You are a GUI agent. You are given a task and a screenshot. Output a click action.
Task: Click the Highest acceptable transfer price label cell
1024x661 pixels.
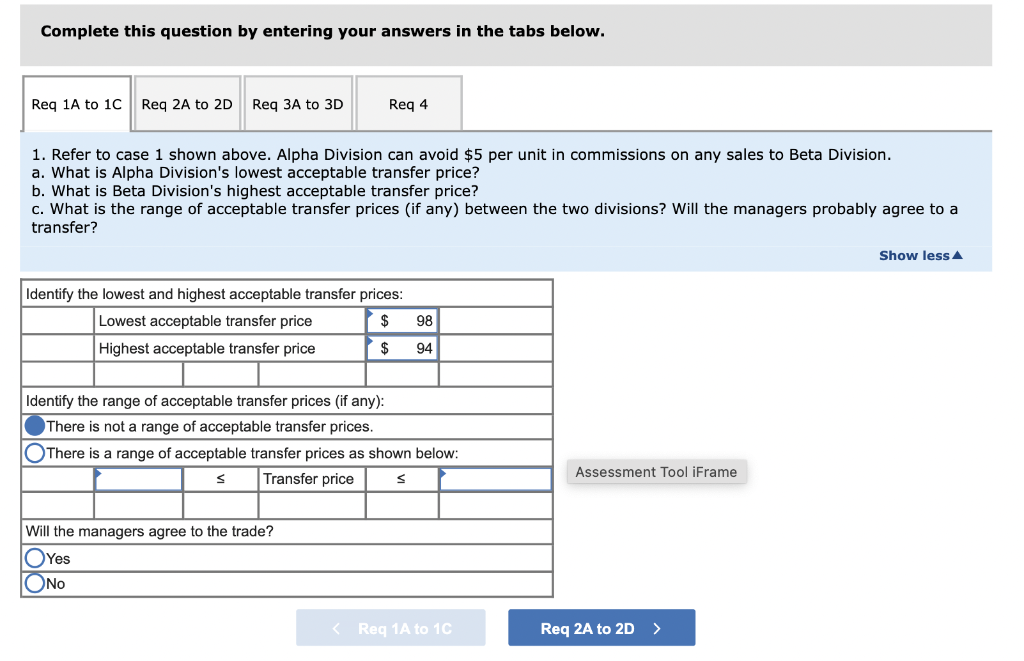230,348
